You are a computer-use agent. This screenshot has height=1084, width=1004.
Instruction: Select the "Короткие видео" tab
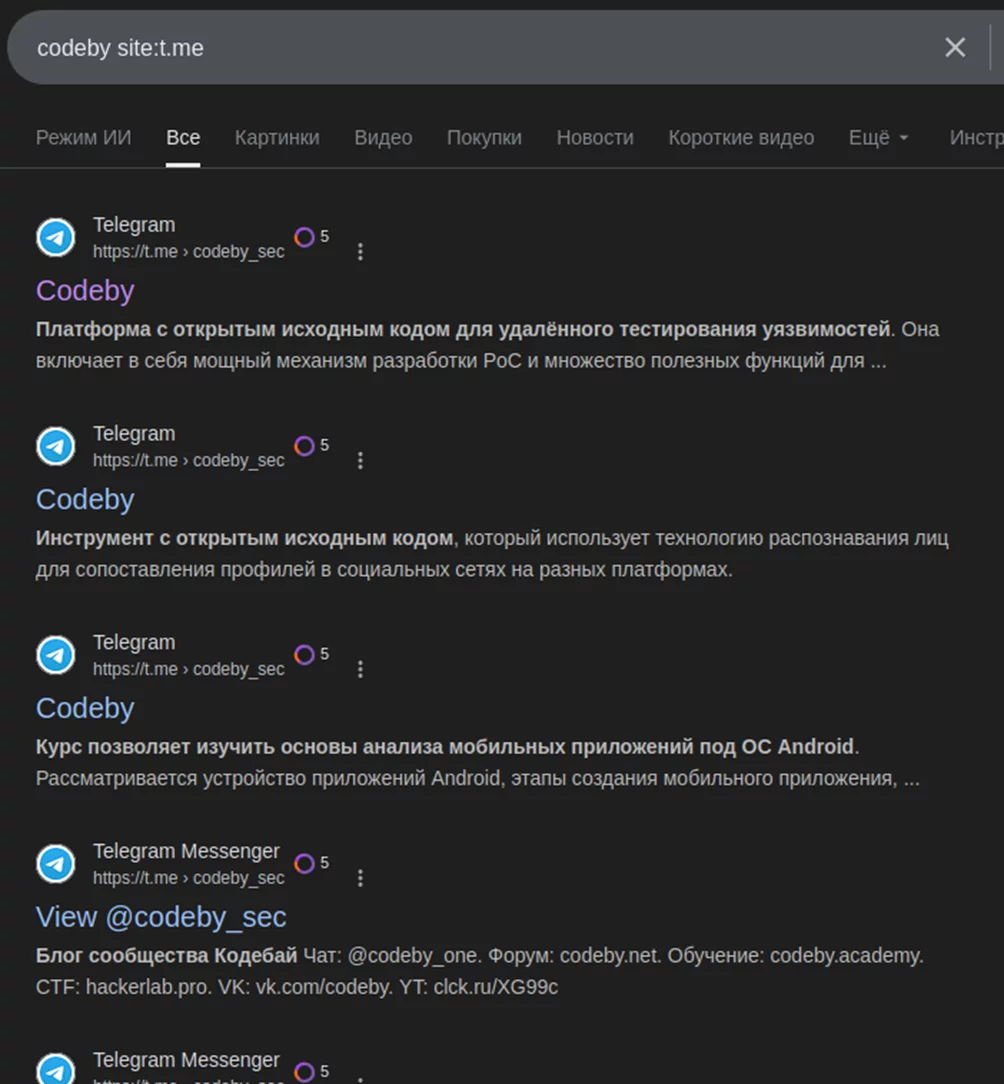pos(741,138)
